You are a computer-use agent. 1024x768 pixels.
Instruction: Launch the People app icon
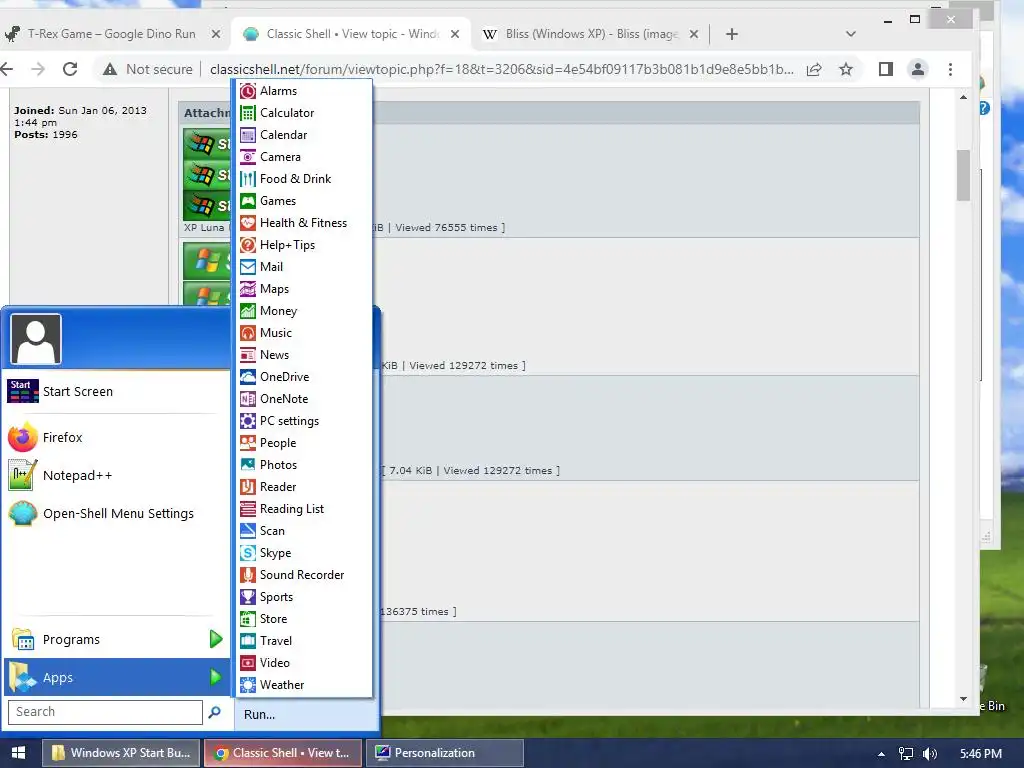248,443
